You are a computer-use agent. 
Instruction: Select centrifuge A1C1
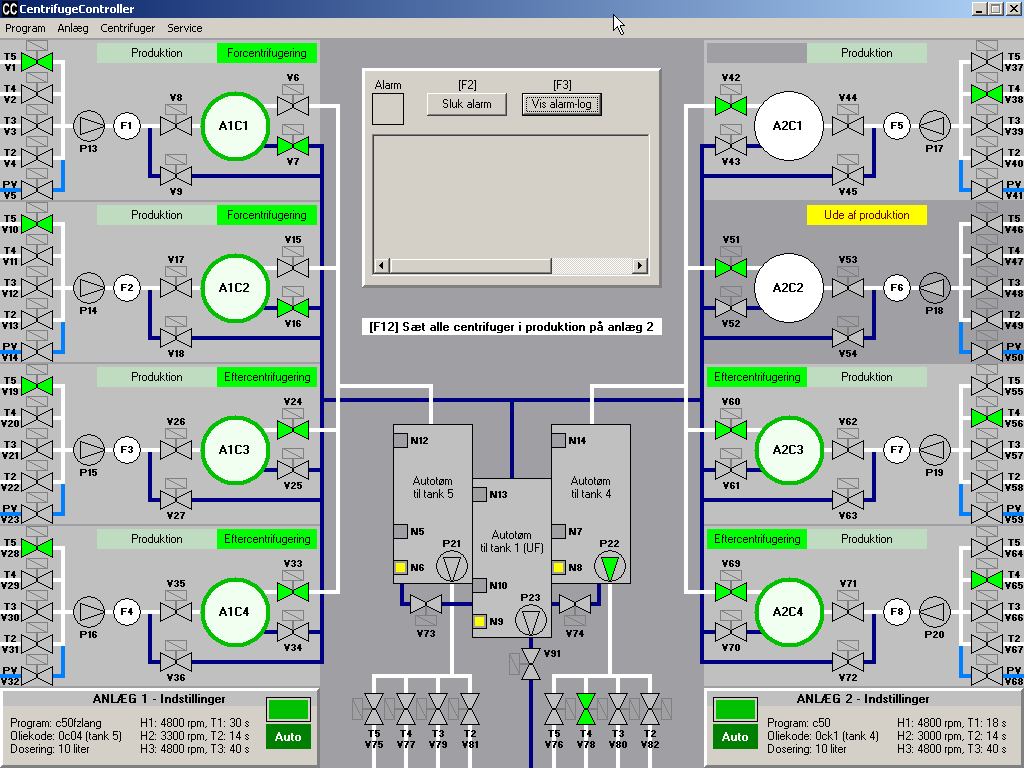(x=234, y=126)
